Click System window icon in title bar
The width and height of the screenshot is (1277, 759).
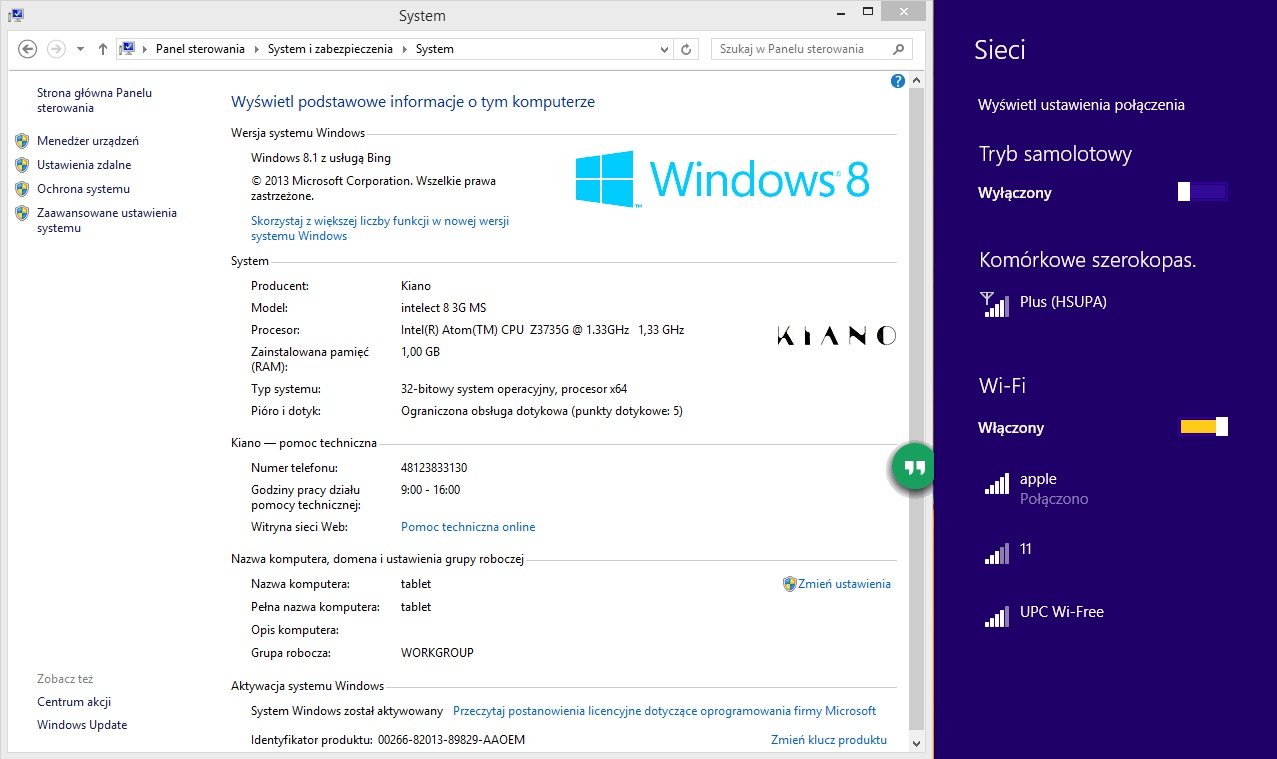tap(16, 15)
